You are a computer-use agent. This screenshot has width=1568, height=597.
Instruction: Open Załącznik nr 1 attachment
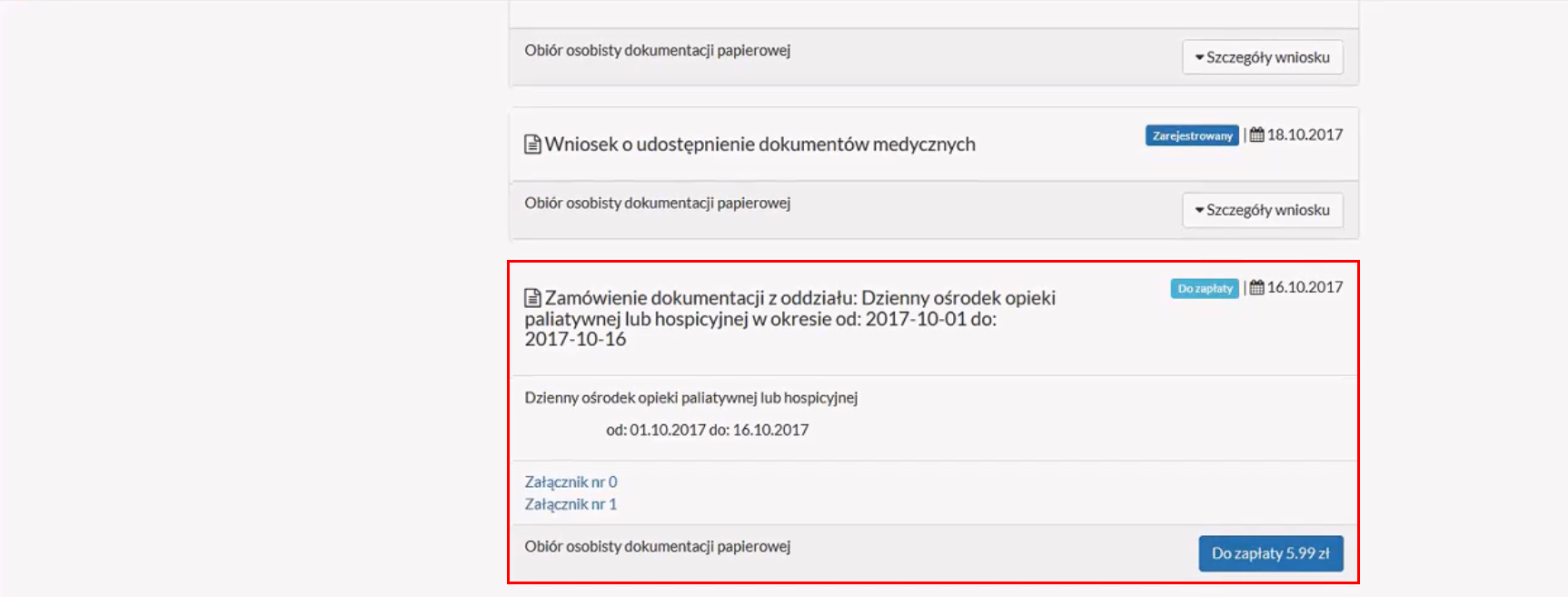pos(571,504)
